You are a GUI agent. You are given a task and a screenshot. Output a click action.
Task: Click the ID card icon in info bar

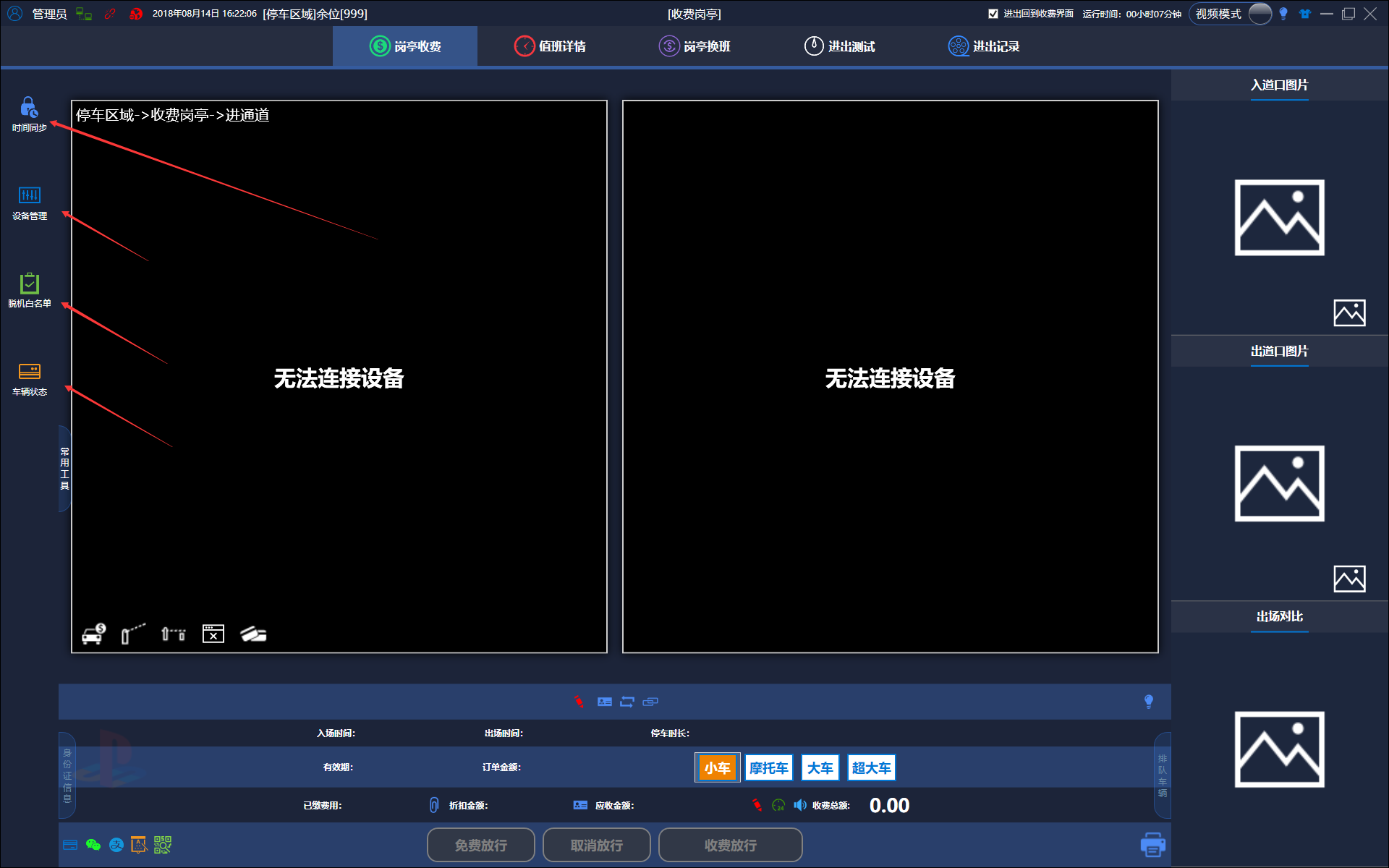coord(605,702)
